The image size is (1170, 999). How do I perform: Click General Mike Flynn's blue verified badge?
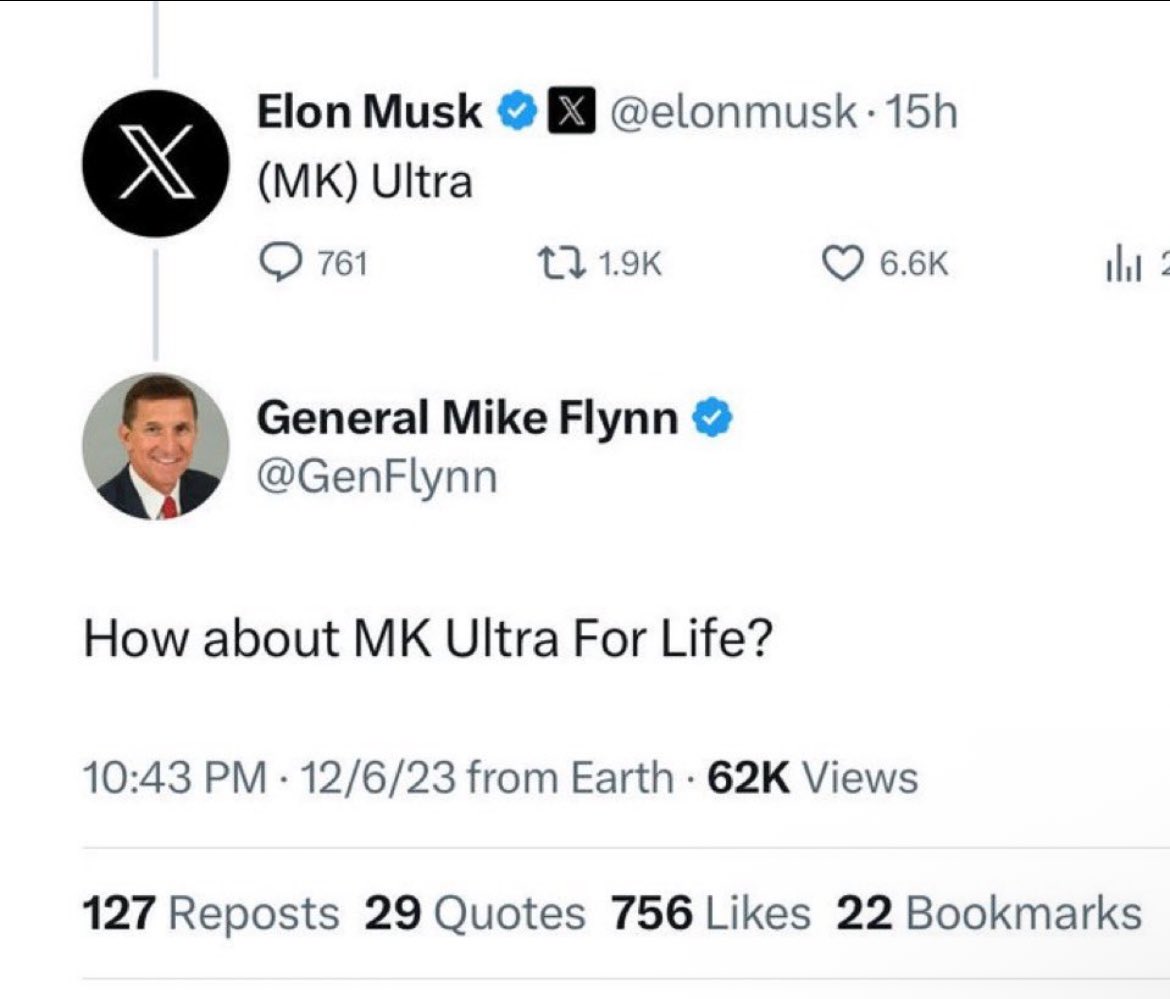[714, 418]
